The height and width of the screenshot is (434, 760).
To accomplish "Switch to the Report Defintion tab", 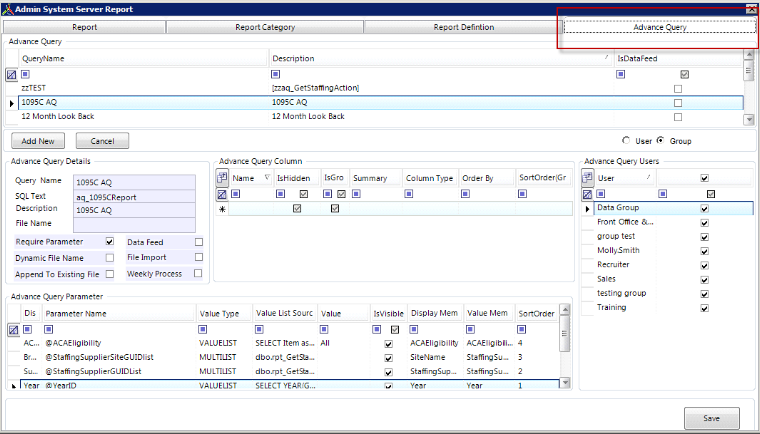I will [464, 27].
